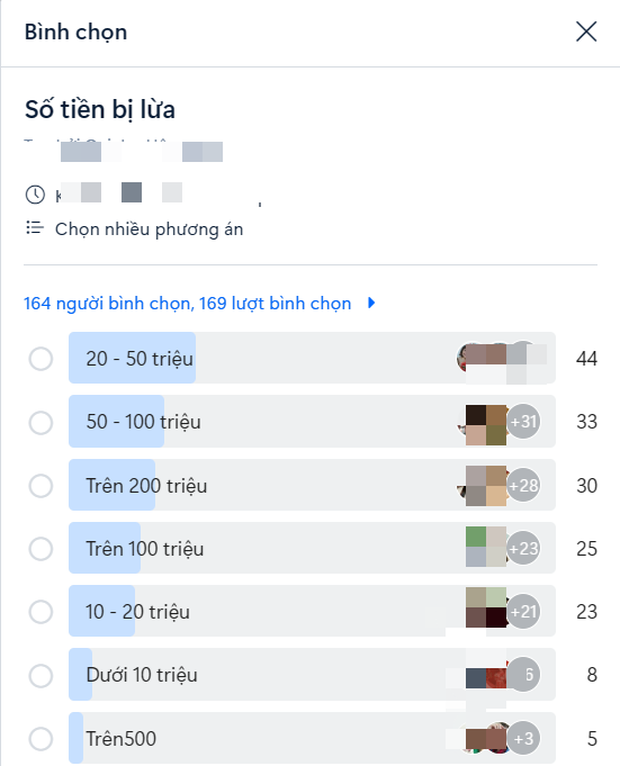
Task: Show the +23 voters badge list
Action: pos(523,548)
